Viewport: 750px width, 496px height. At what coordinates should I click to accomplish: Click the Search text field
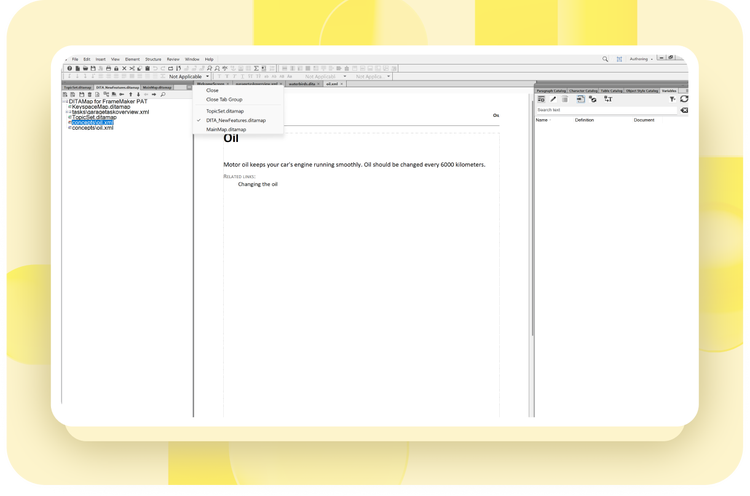607,110
